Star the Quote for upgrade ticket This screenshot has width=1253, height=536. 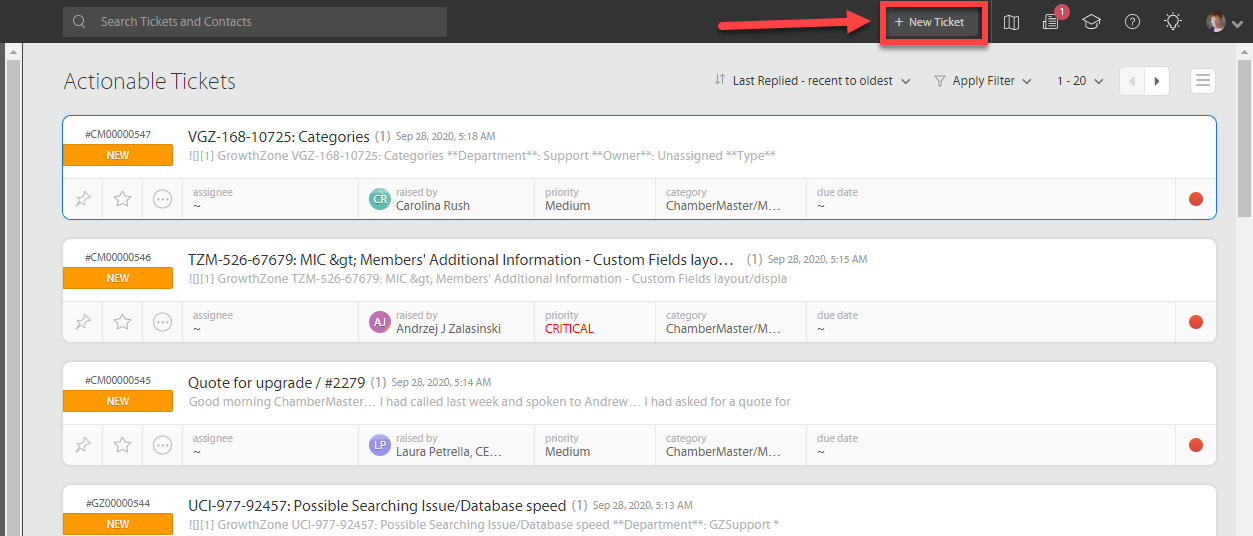(123, 445)
